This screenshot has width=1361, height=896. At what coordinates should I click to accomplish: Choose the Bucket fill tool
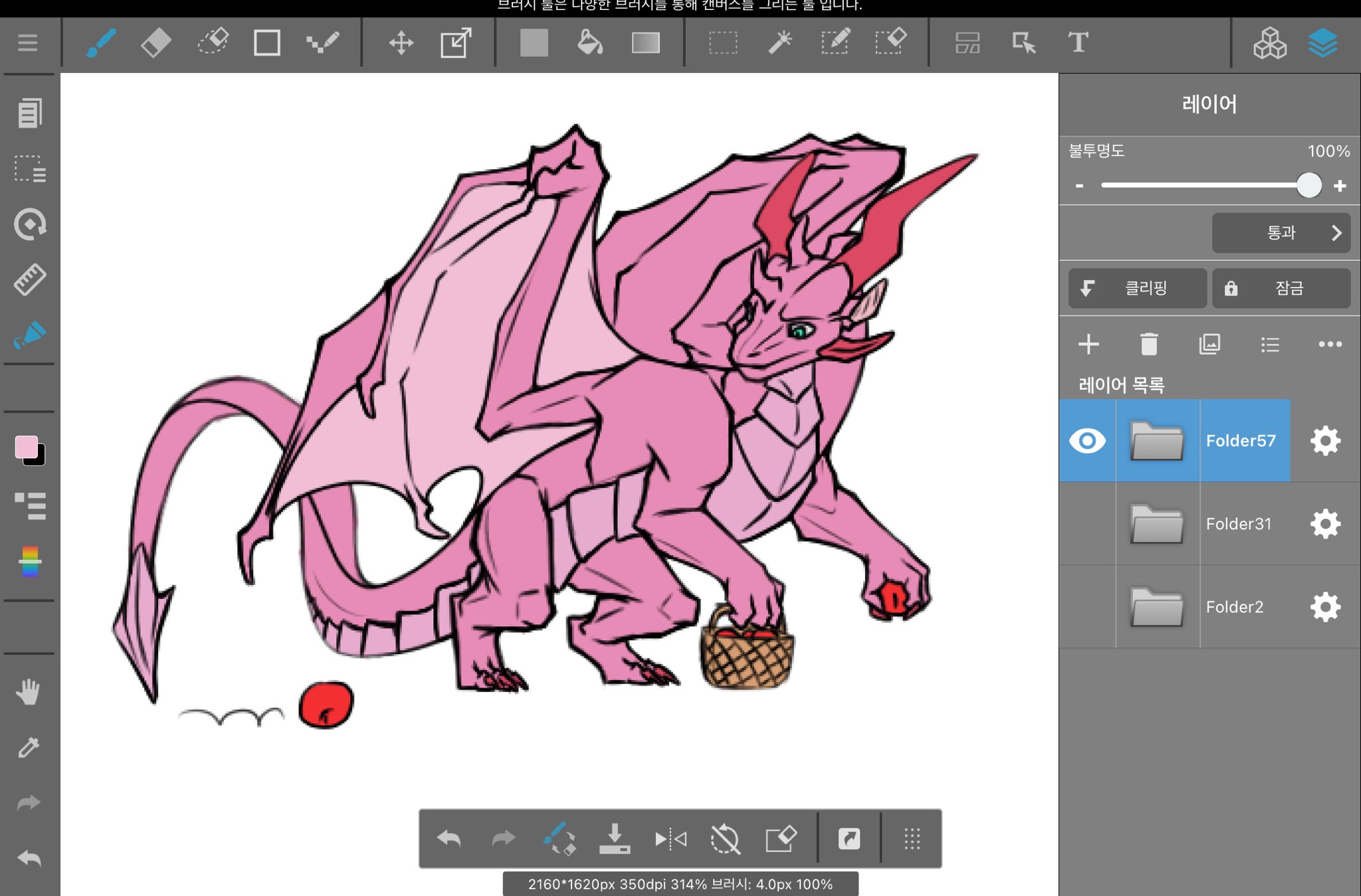coord(589,43)
